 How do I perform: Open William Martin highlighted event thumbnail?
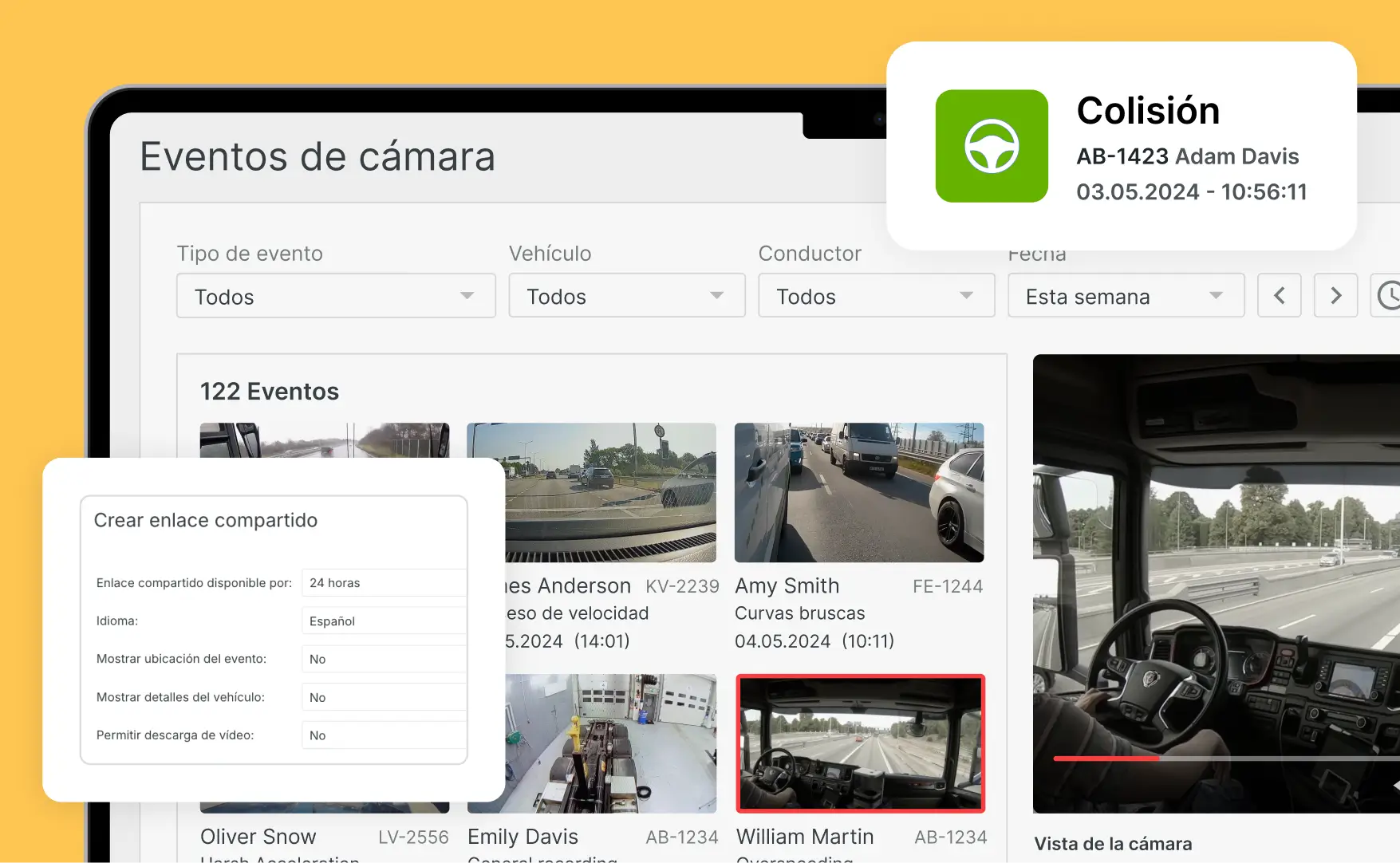click(x=861, y=743)
